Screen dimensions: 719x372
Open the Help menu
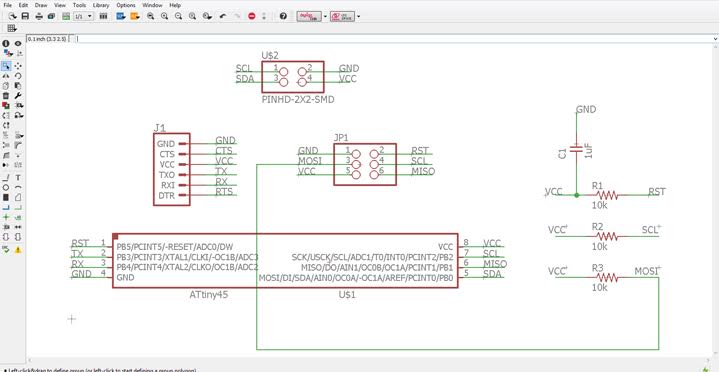click(x=175, y=5)
